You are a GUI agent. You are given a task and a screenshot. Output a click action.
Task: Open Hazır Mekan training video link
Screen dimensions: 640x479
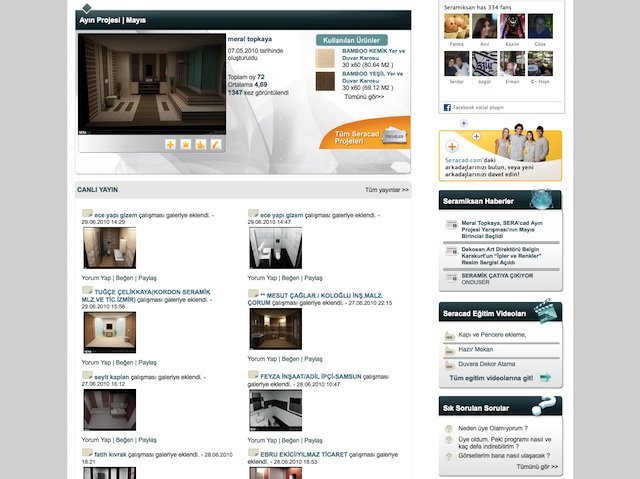point(475,349)
